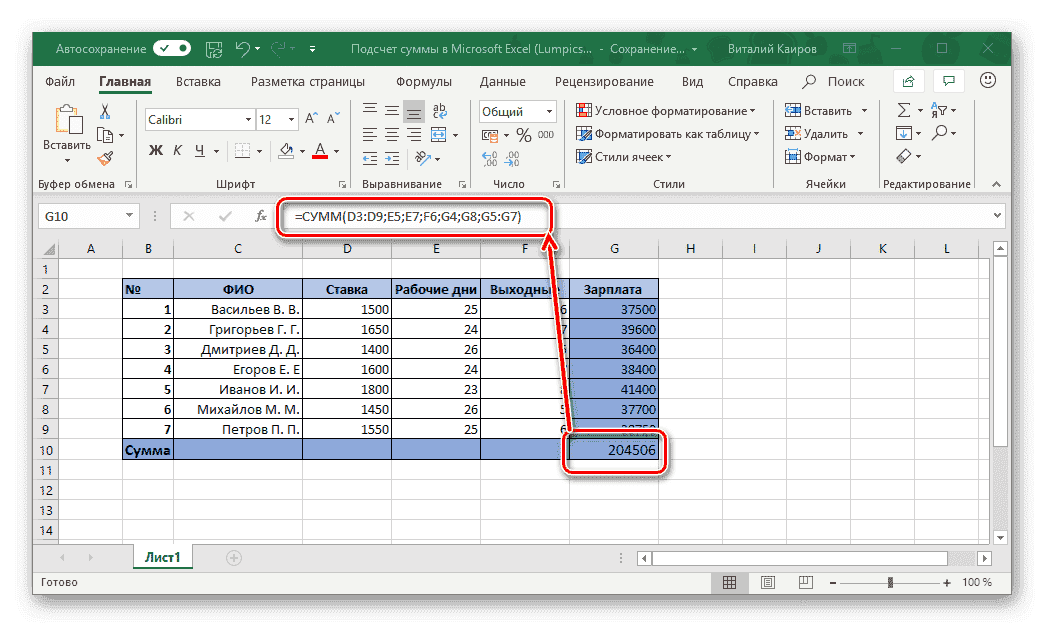Click the AutoSum sigma icon

point(904,111)
